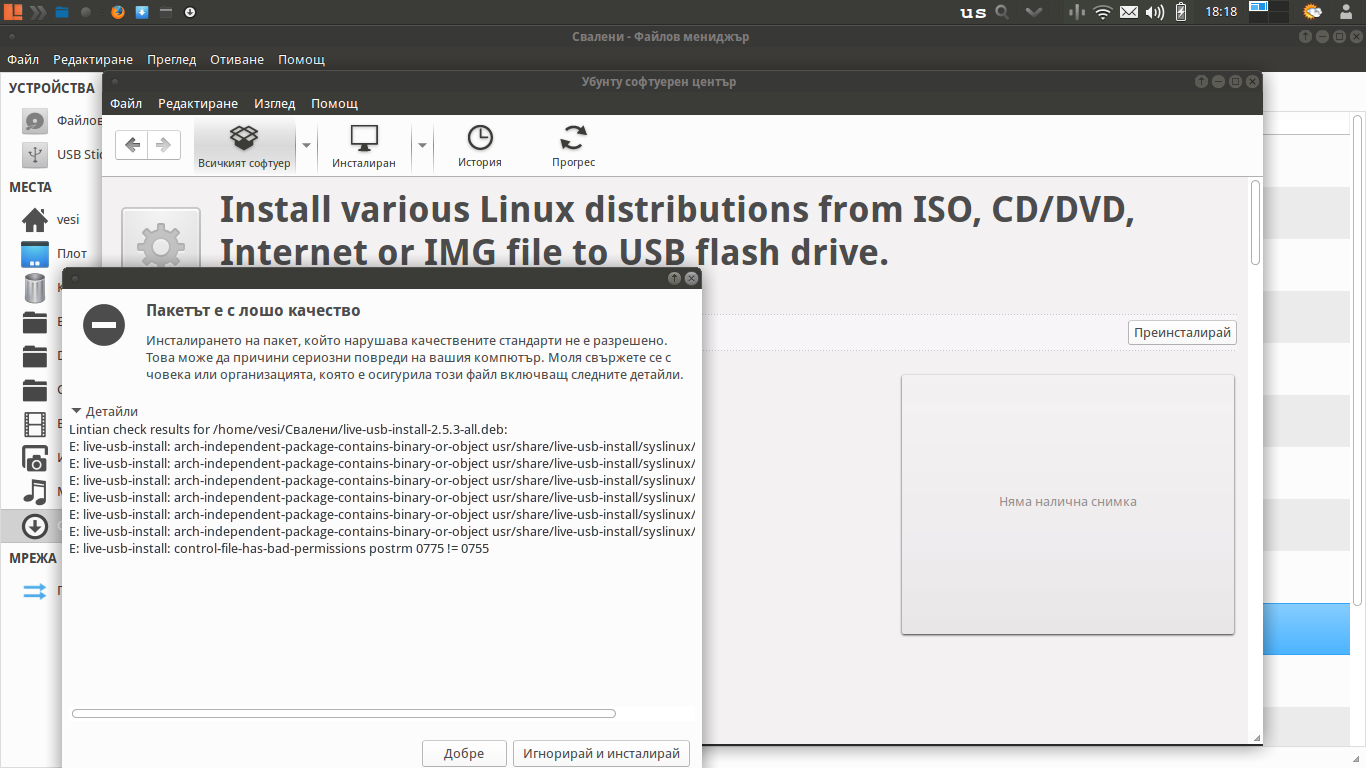The width and height of the screenshot is (1366, 768).
Task: Open Отиване menu in the file manager
Action: pos(237,59)
